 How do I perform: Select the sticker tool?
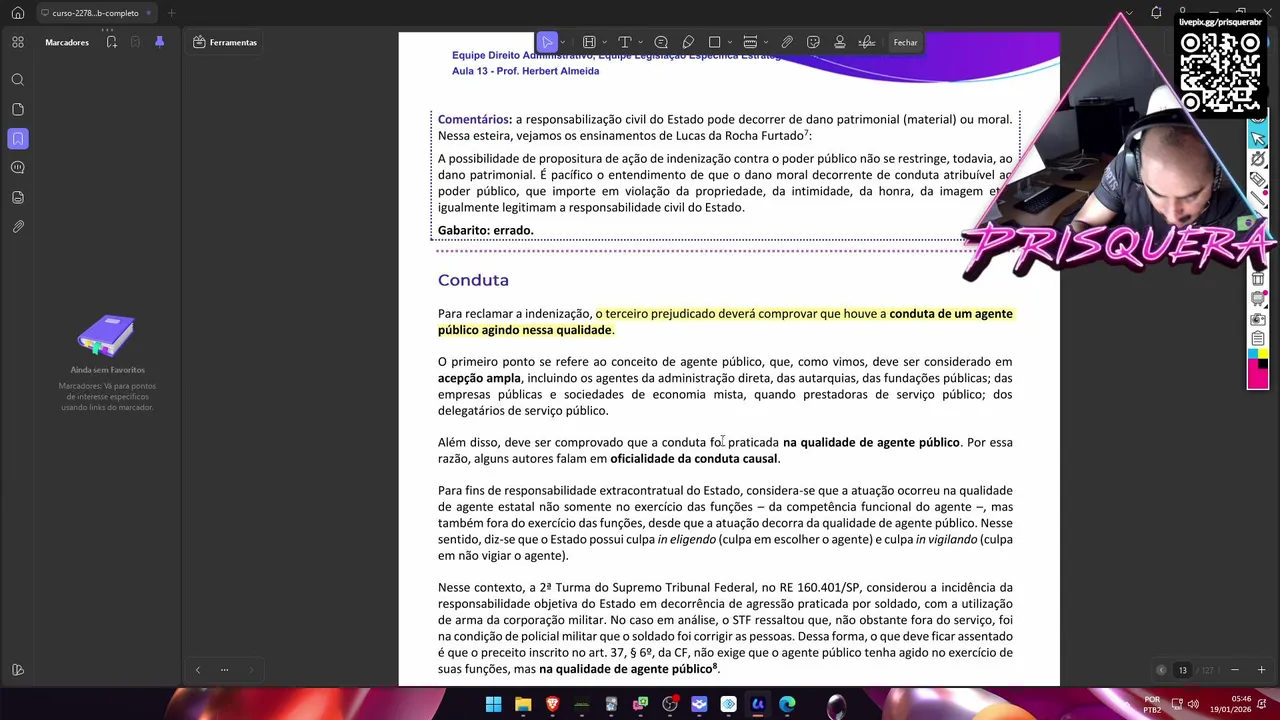[x=813, y=42]
